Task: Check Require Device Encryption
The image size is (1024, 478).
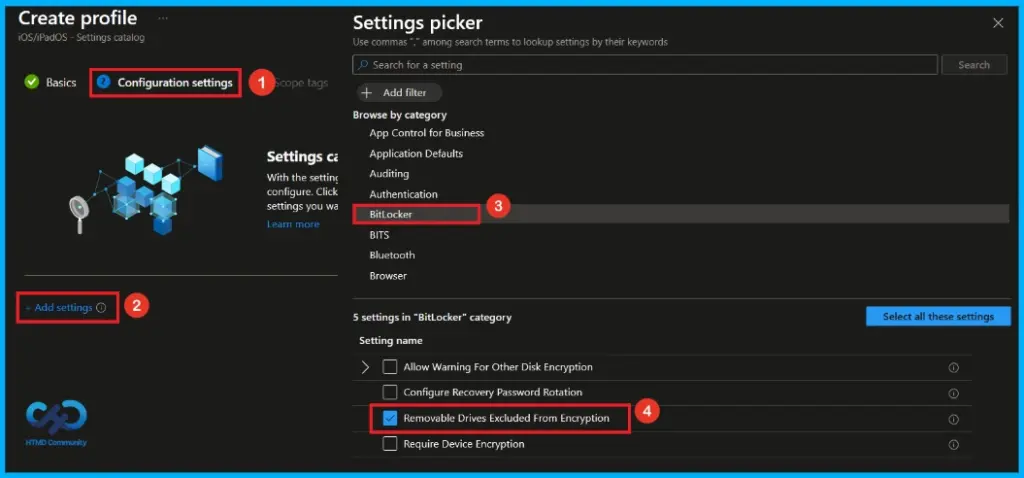Action: pos(390,444)
